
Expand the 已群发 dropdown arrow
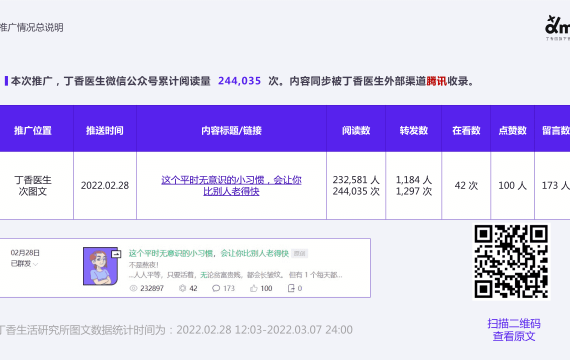coord(35,264)
